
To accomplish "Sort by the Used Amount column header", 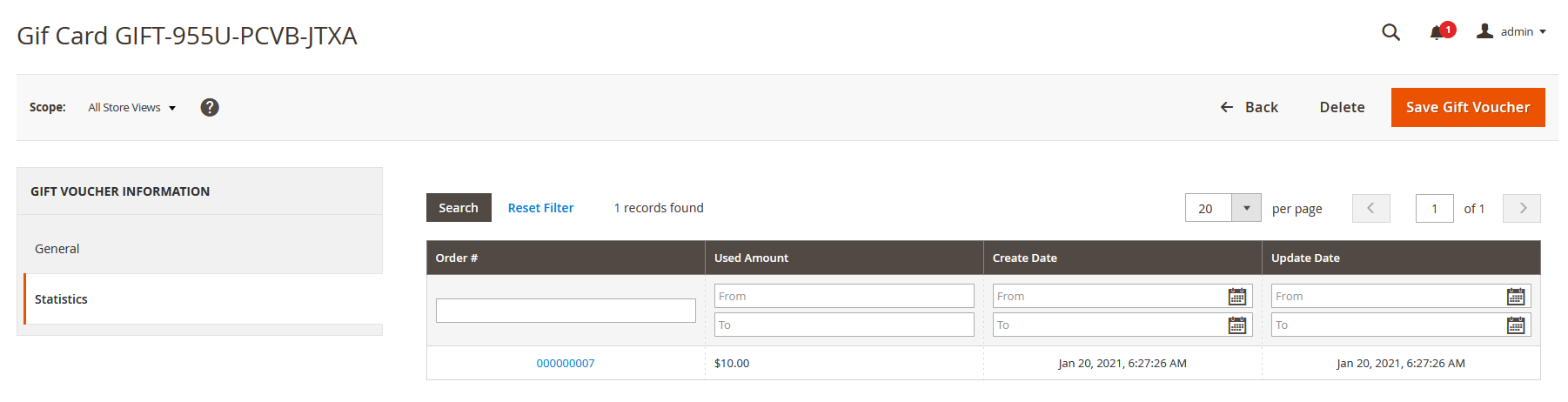I will tap(752, 258).
